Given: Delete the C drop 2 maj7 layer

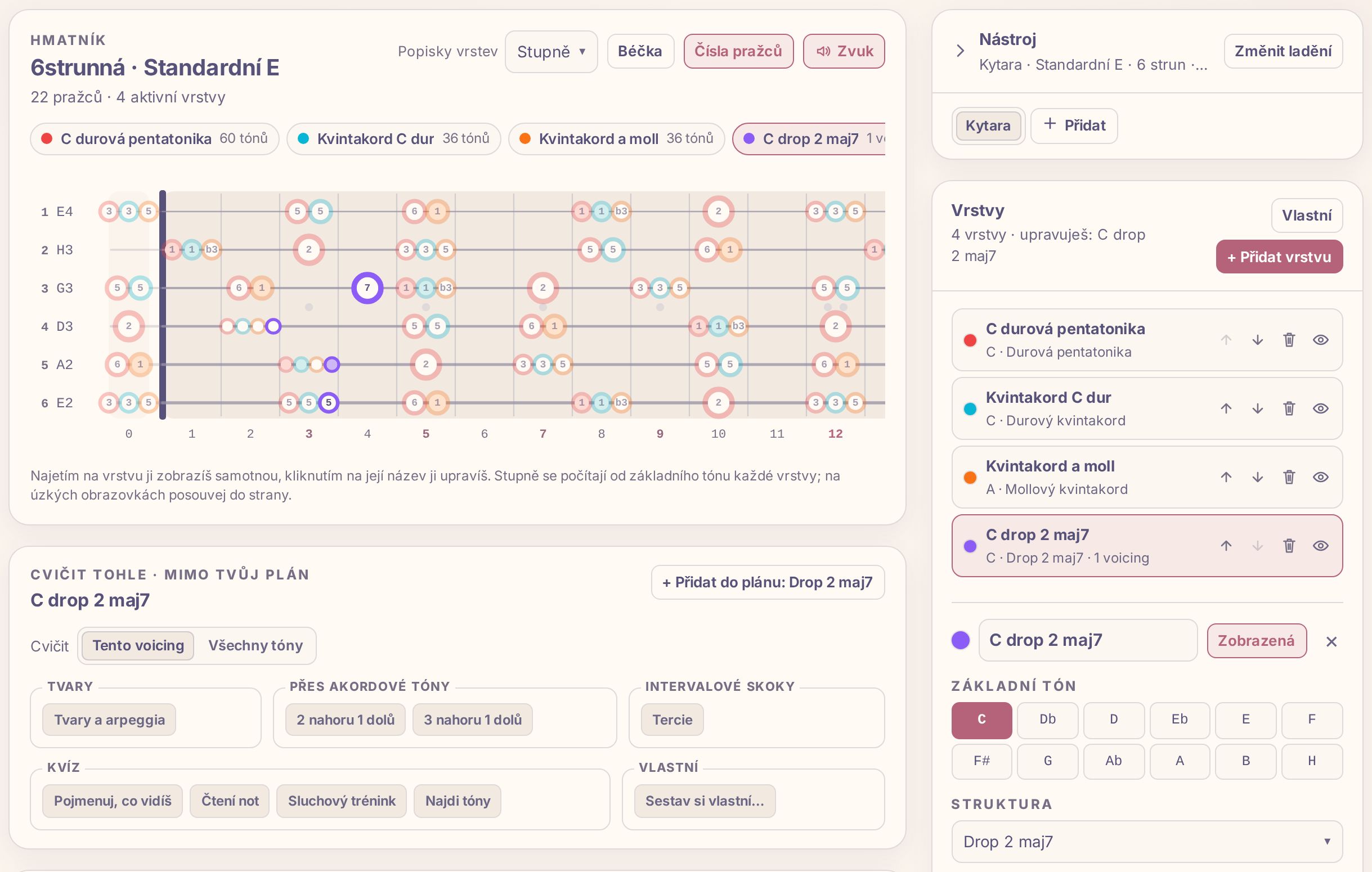Looking at the screenshot, I should (1289, 546).
